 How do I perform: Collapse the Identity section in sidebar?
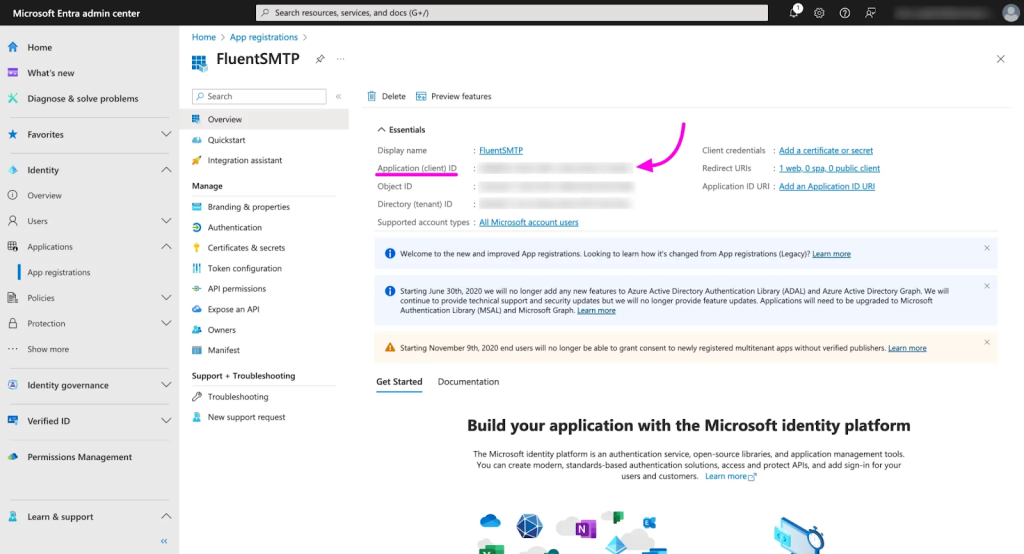point(166,170)
